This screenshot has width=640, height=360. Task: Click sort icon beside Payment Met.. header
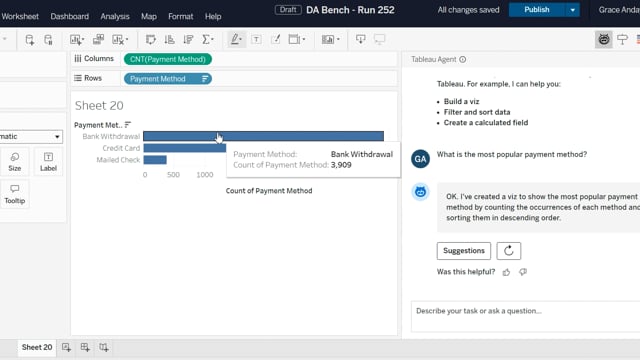[x=128, y=124]
